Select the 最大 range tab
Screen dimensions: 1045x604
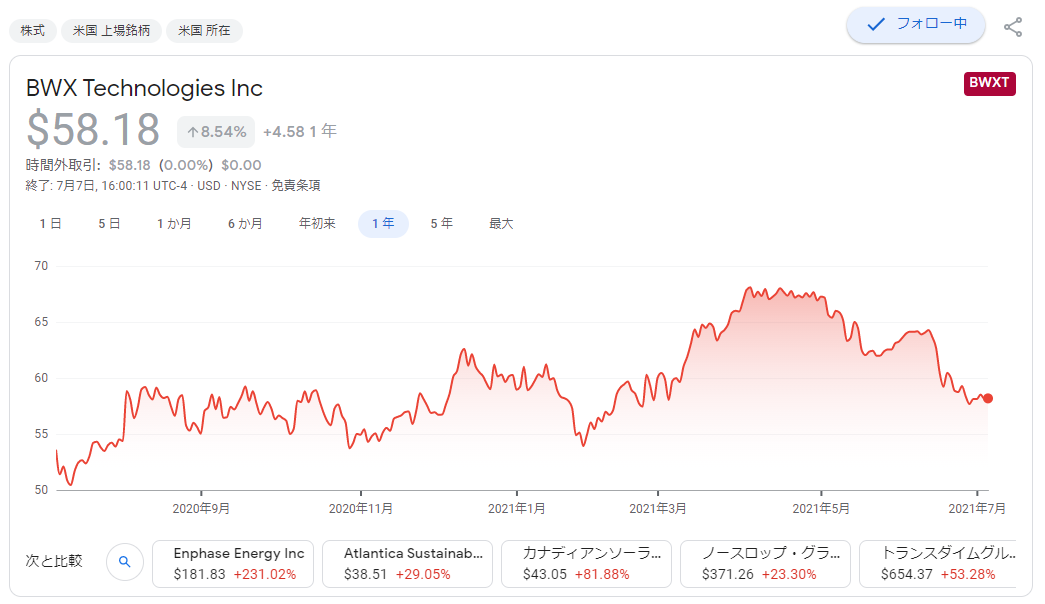[x=501, y=223]
